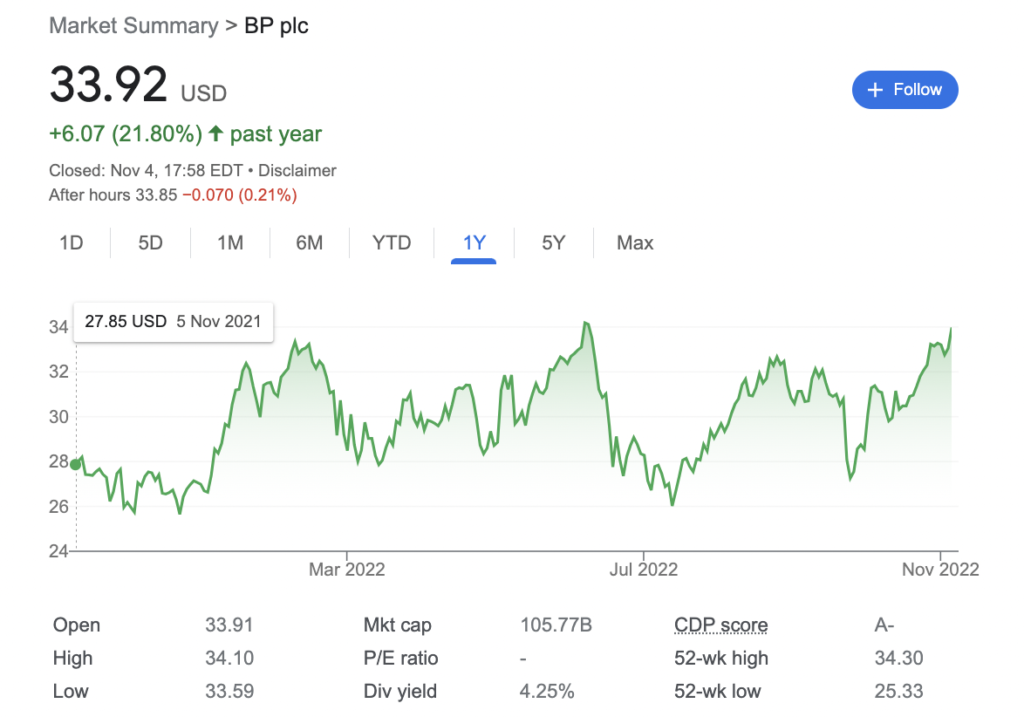Switch to the 1M time range
Screen dimensions: 1024x717
coord(230,243)
